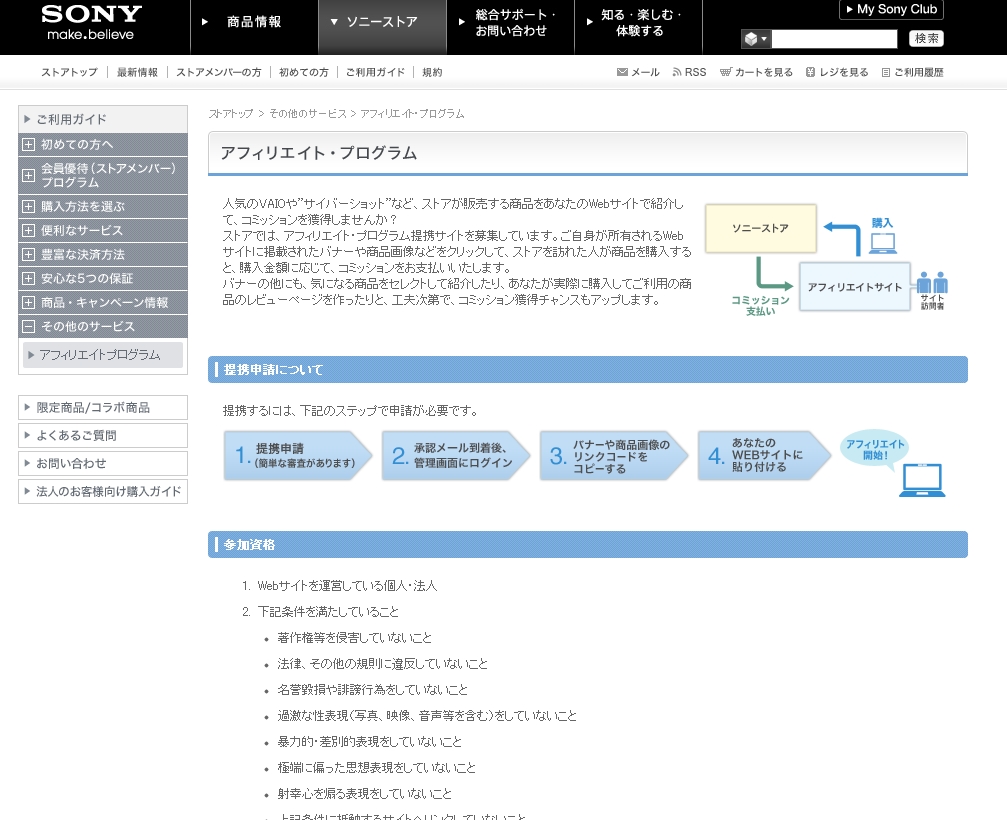Click the blue laptop icon after steps
This screenshot has width=1007, height=820.
pos(922,480)
